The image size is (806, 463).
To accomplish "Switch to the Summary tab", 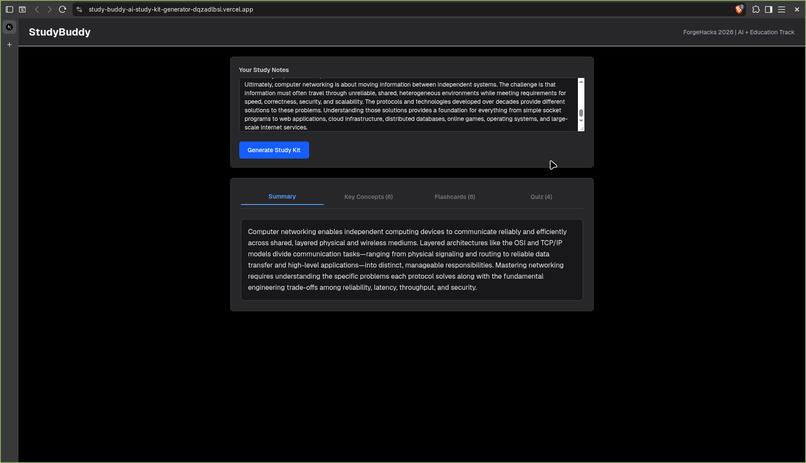I will (282, 196).
